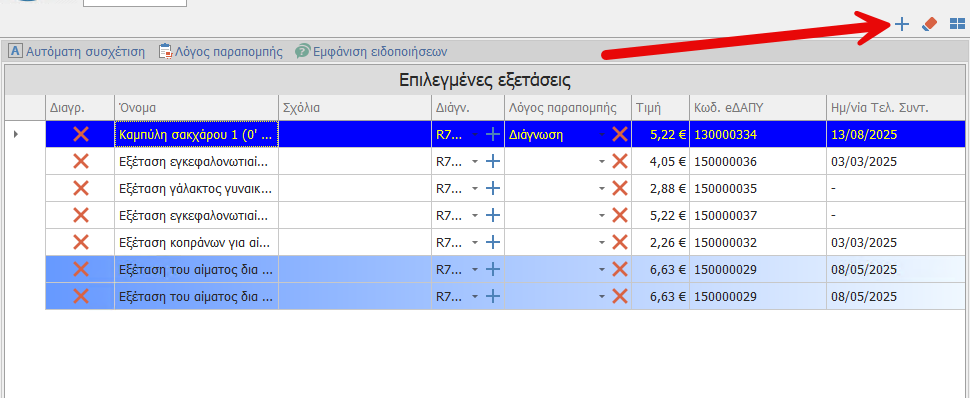Clear the referral reason in the 150000037 row
This screenshot has width=970, height=398.
click(620, 215)
